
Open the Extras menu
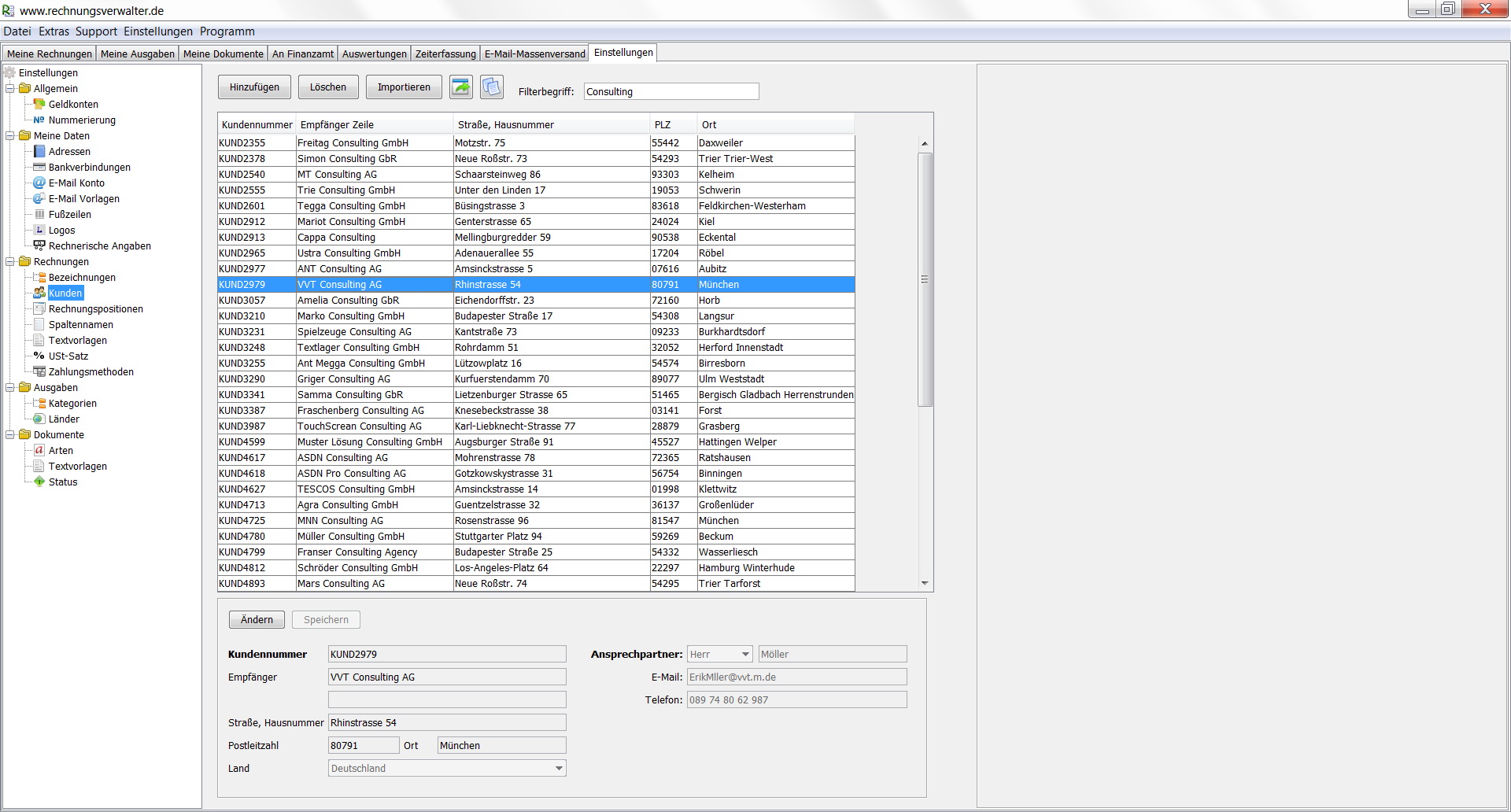[x=54, y=31]
